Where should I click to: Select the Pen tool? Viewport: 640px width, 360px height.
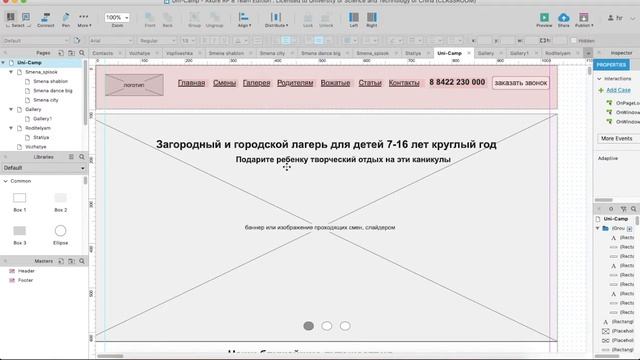66,19
